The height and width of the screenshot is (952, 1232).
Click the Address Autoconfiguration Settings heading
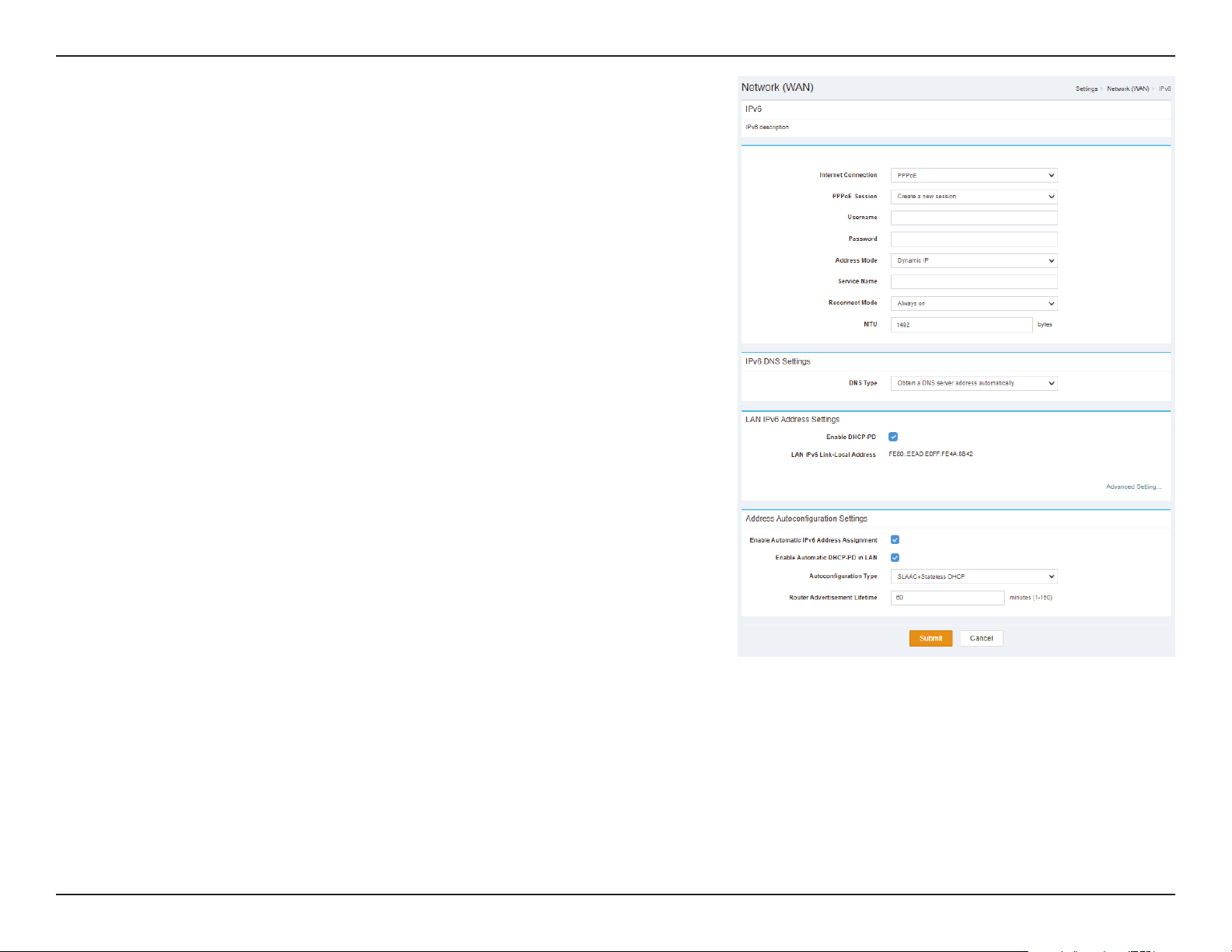pos(806,518)
